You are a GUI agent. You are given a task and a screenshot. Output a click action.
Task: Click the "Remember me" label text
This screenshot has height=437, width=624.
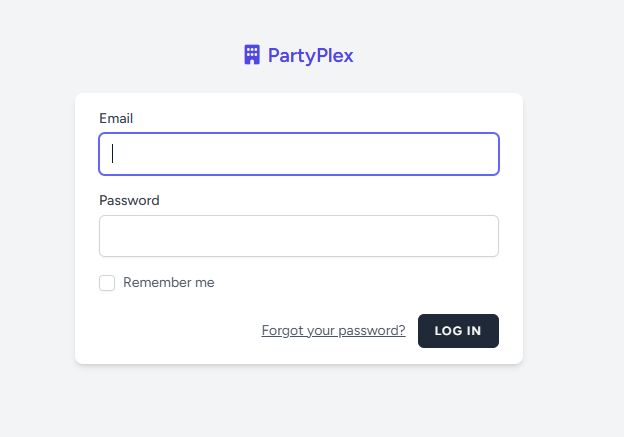click(x=168, y=283)
